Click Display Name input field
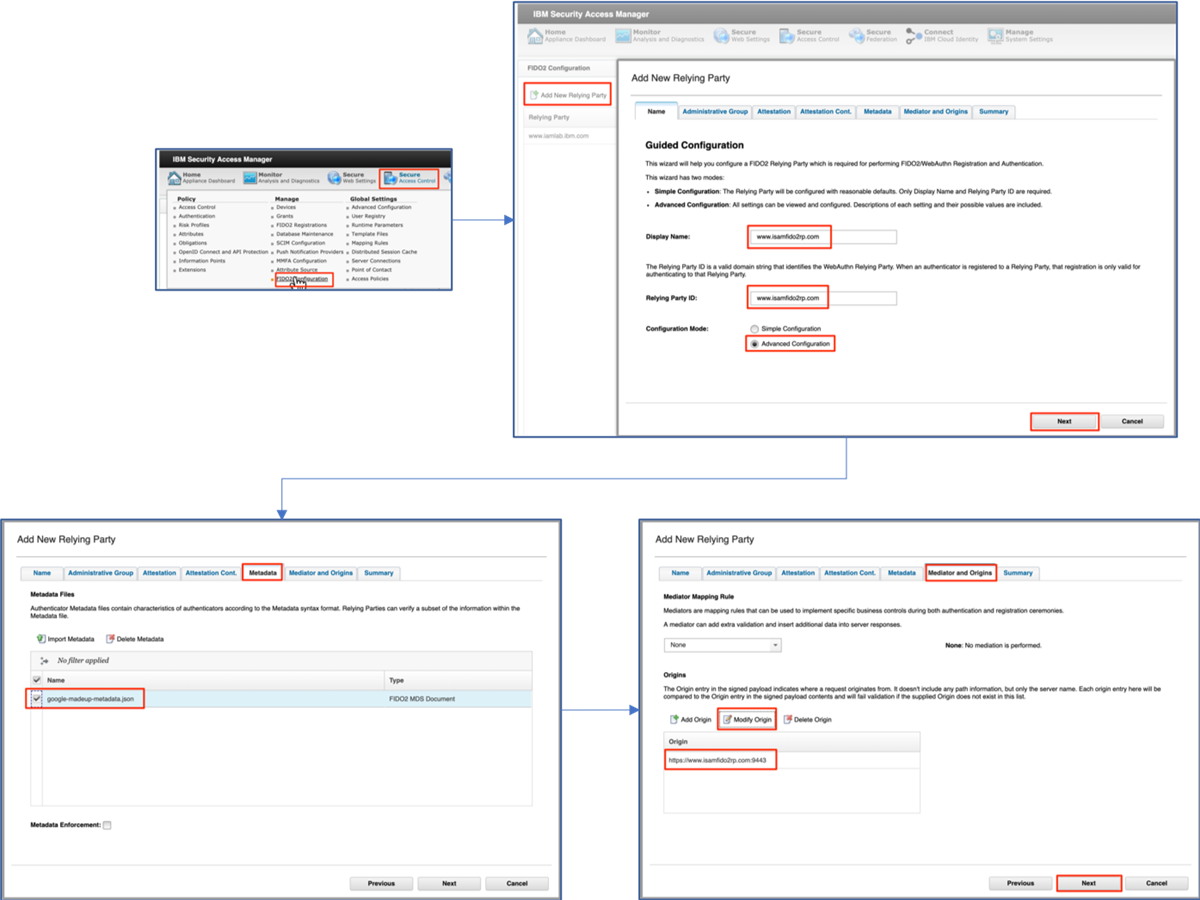Image resolution: width=1200 pixels, height=900 pixels. coord(822,237)
